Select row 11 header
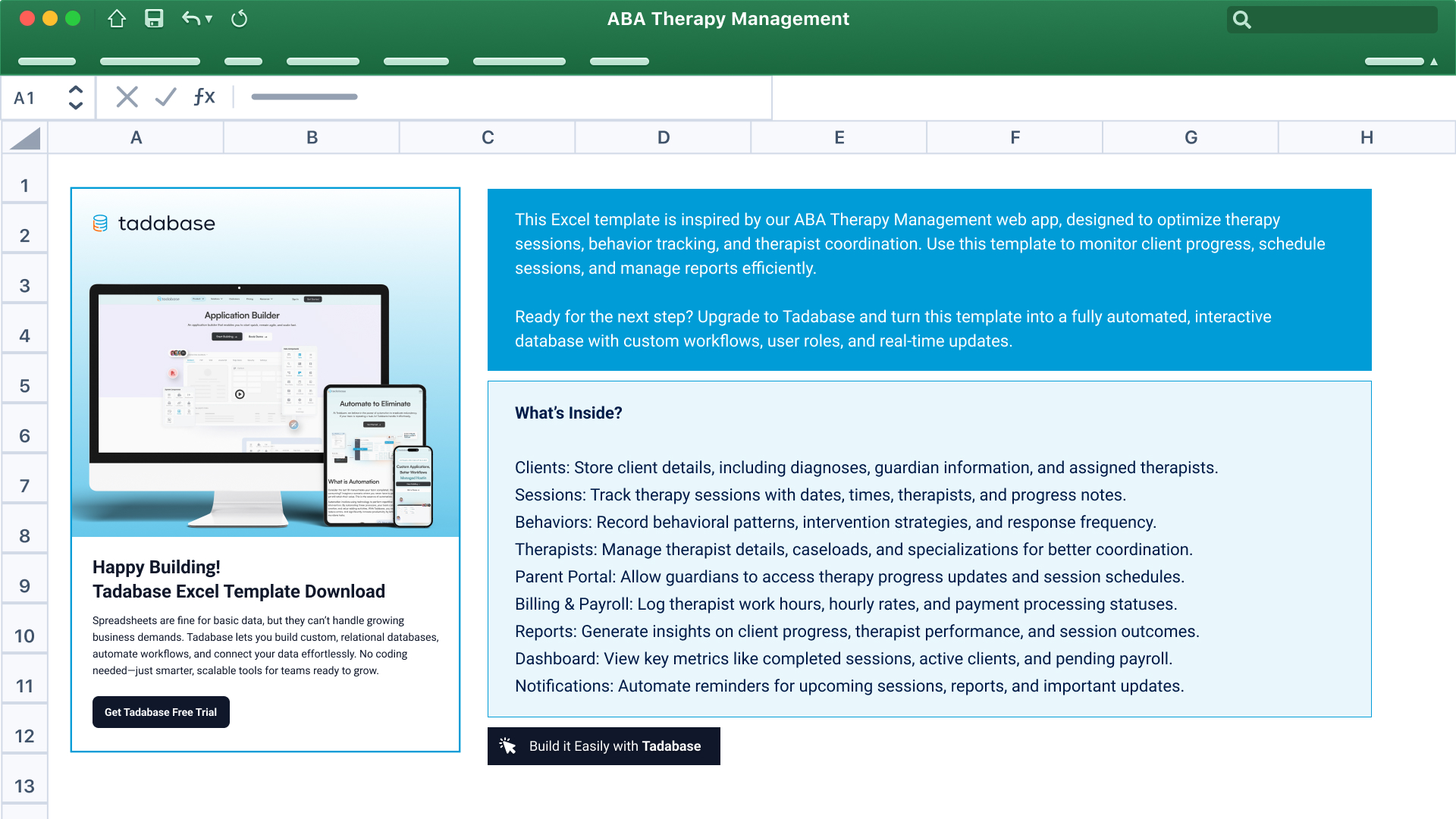 (25, 679)
